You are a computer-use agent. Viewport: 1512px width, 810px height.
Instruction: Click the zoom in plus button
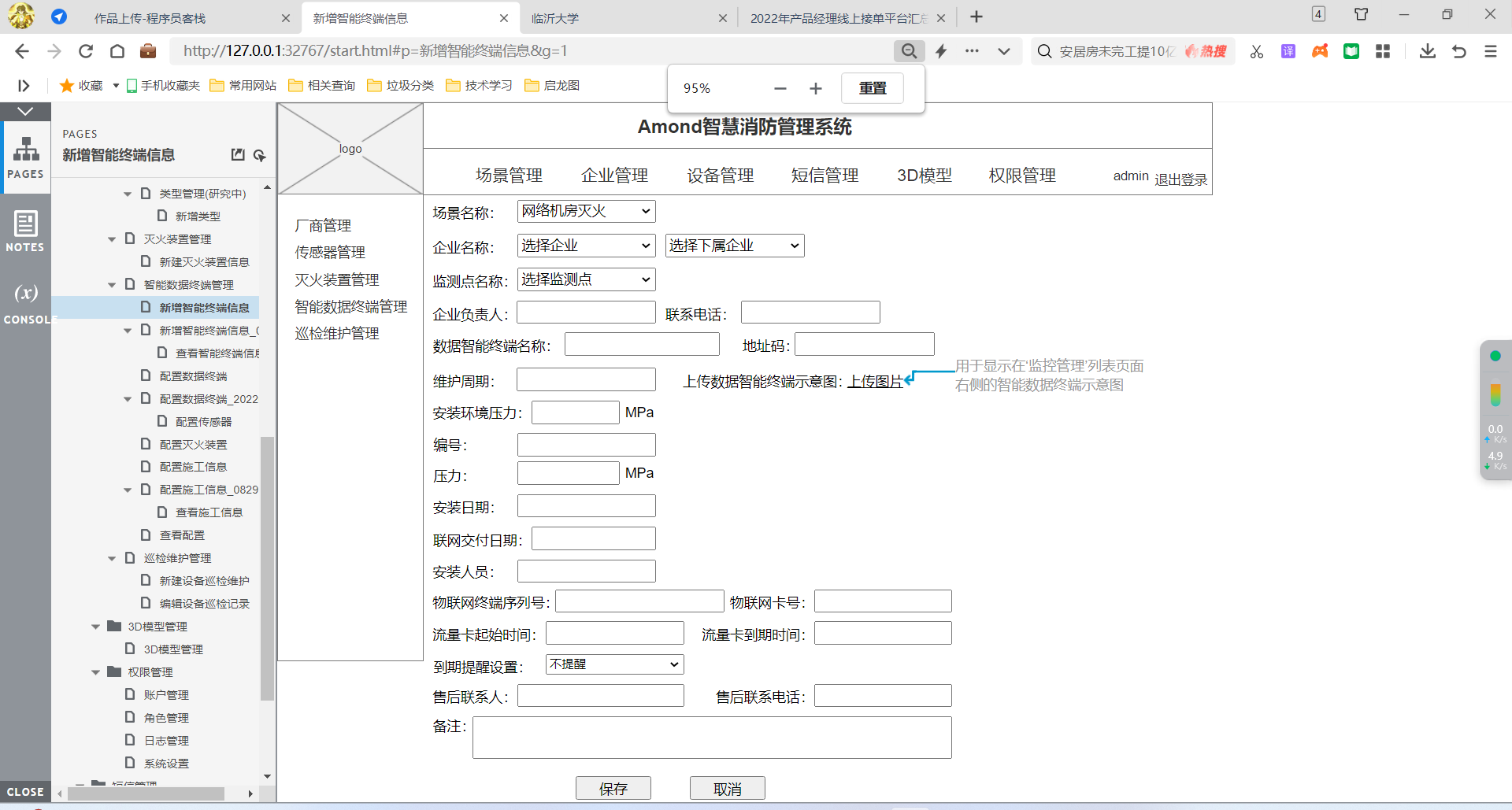click(816, 88)
